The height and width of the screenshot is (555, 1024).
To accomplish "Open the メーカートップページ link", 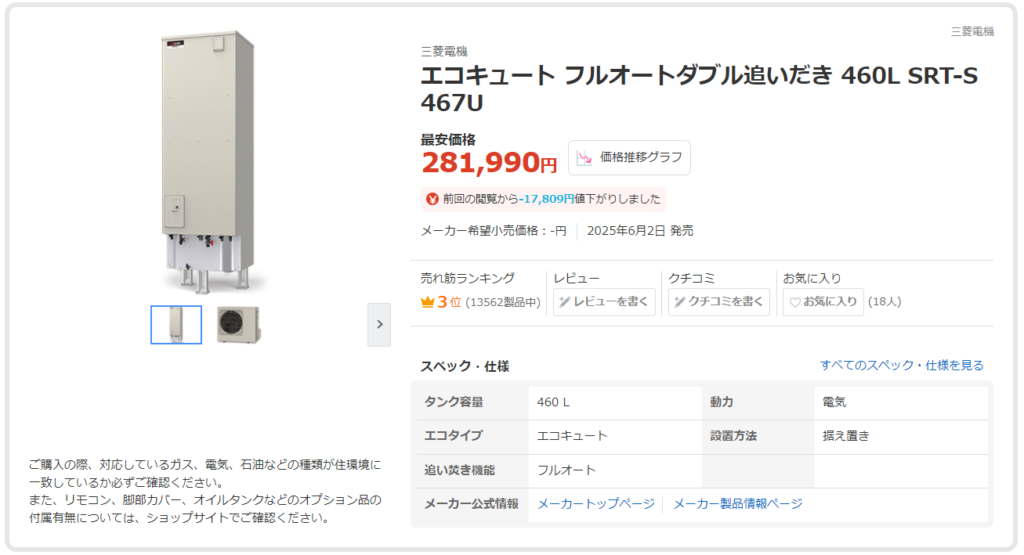I will tap(596, 504).
